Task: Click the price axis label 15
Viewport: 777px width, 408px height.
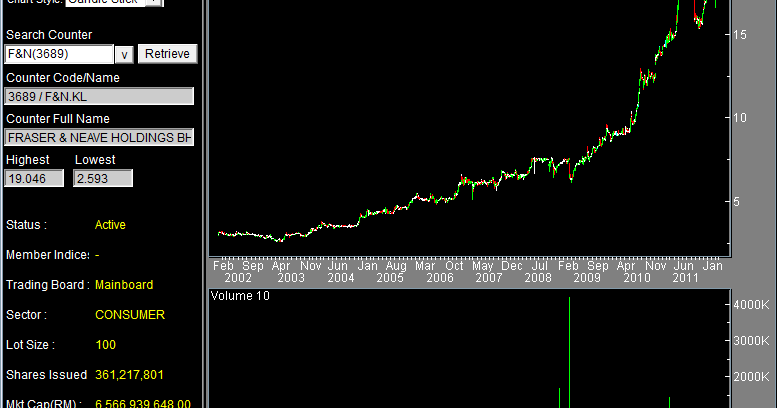Action: point(740,35)
